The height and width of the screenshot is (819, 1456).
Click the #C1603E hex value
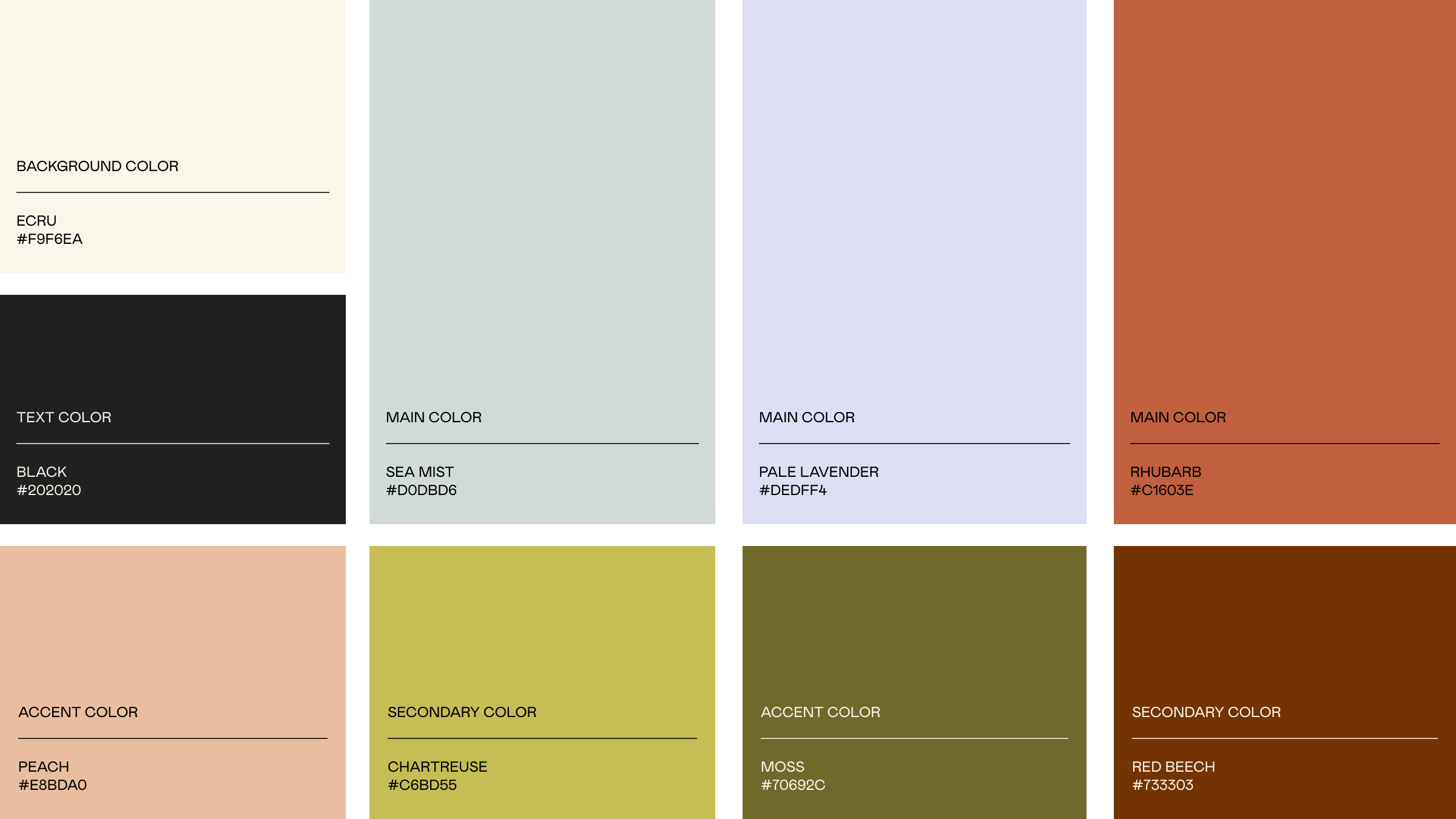click(1162, 490)
